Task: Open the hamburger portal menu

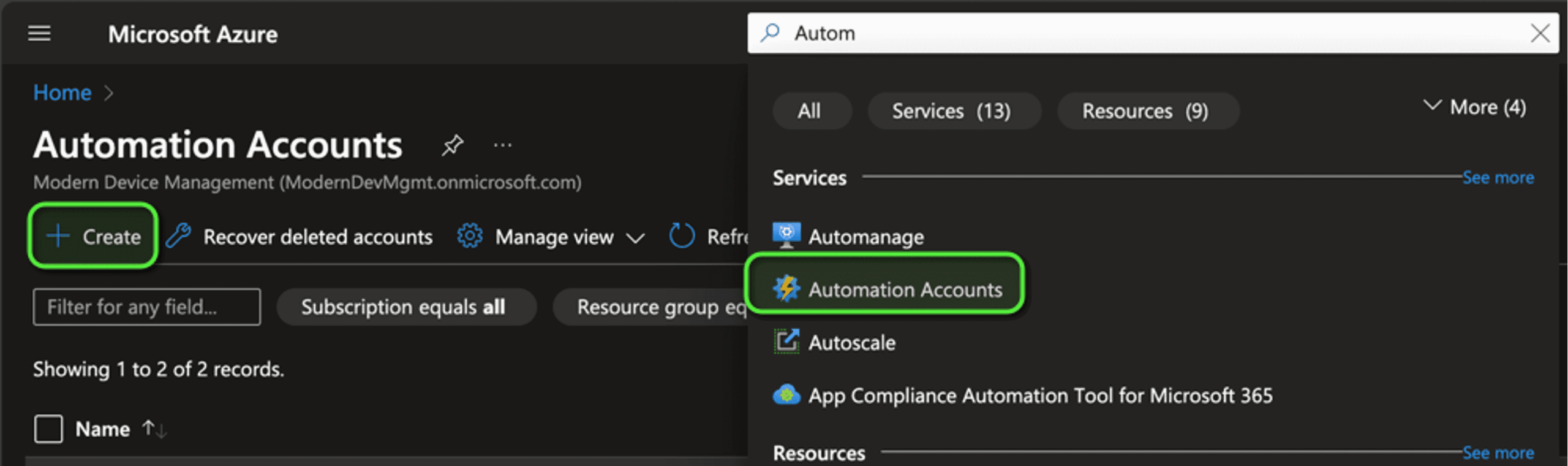Action: (39, 33)
